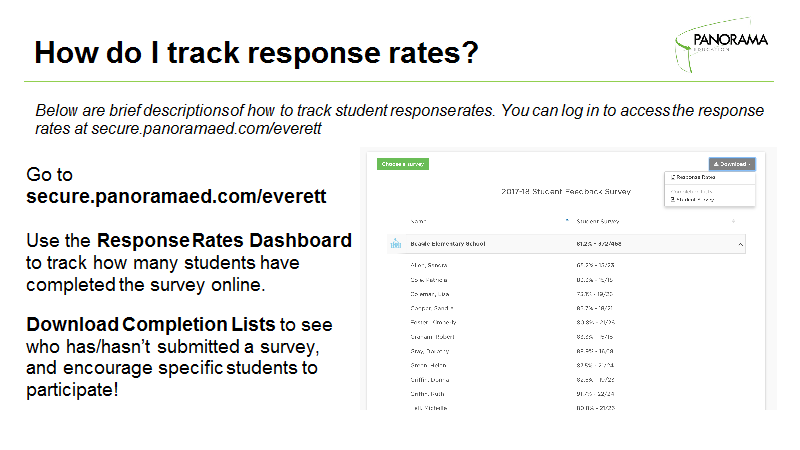
Task: Select the Foster, Kimberly row
Action: (566, 322)
